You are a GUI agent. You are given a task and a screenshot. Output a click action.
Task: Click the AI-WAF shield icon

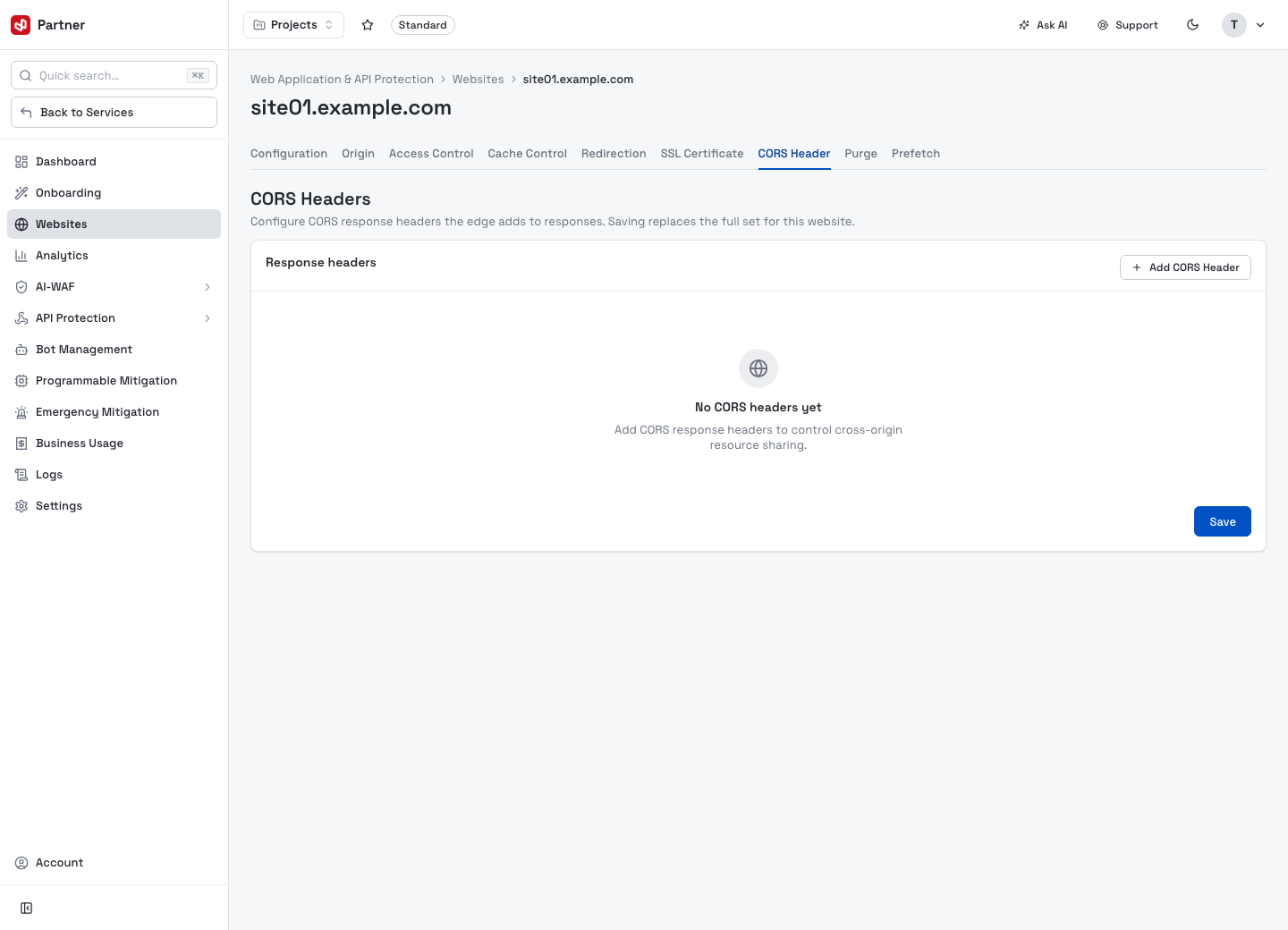tap(21, 287)
